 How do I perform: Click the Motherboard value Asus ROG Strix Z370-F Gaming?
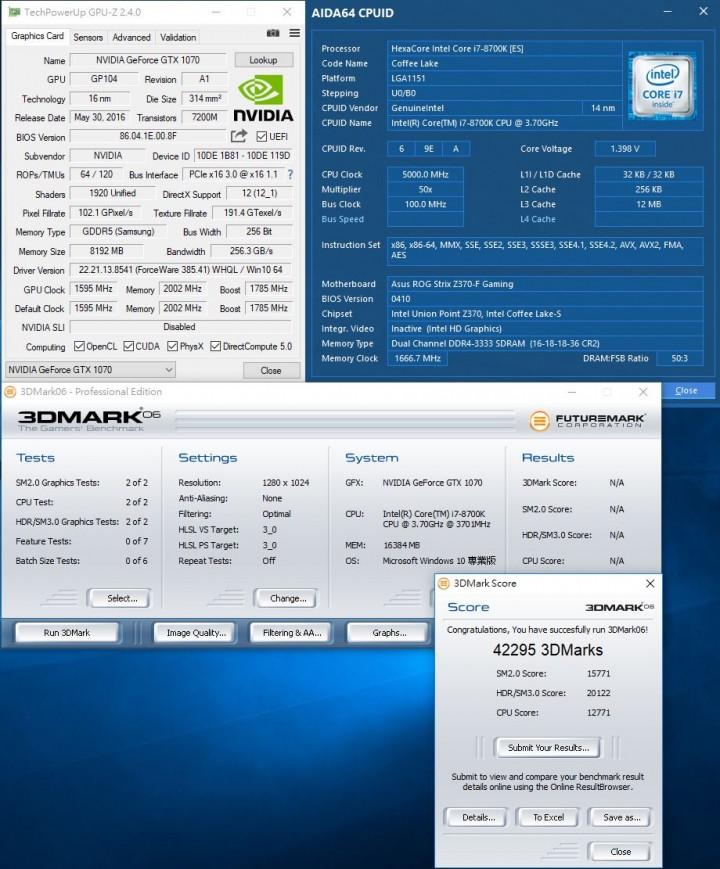click(x=545, y=284)
